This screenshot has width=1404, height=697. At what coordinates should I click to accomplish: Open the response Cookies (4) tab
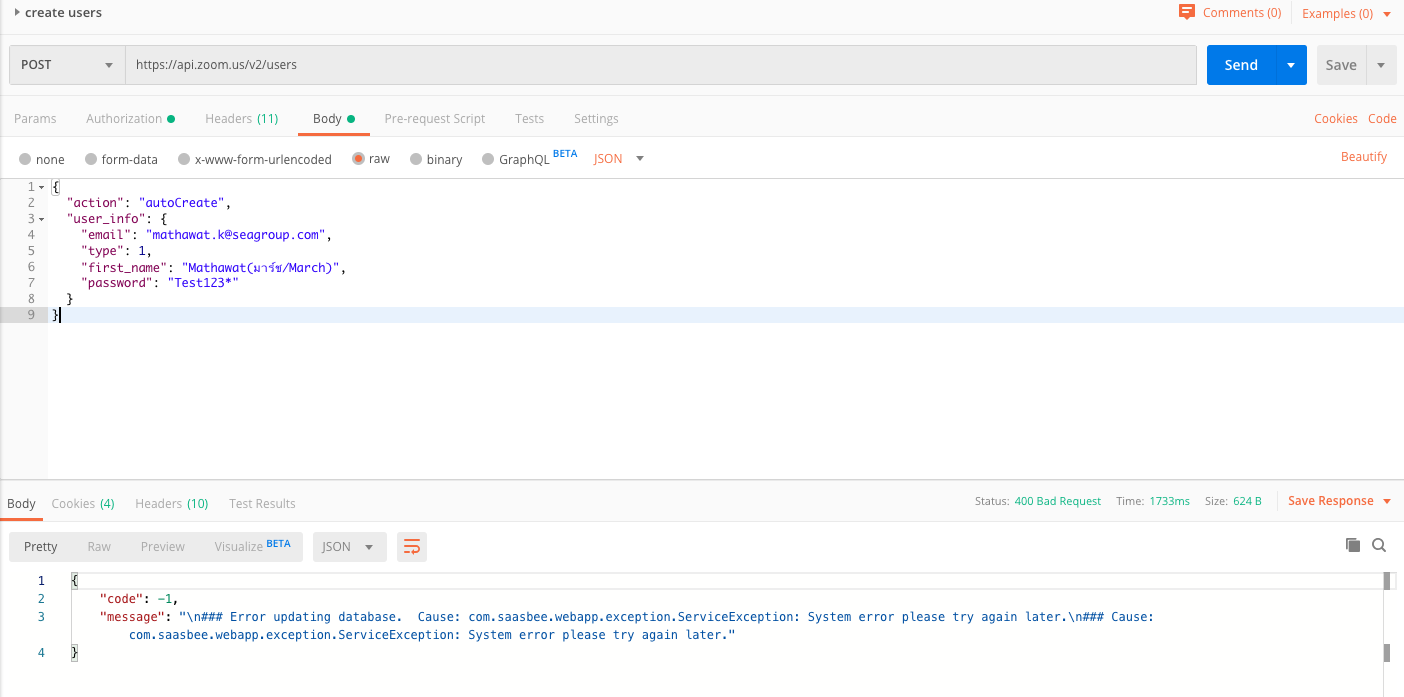pos(83,503)
